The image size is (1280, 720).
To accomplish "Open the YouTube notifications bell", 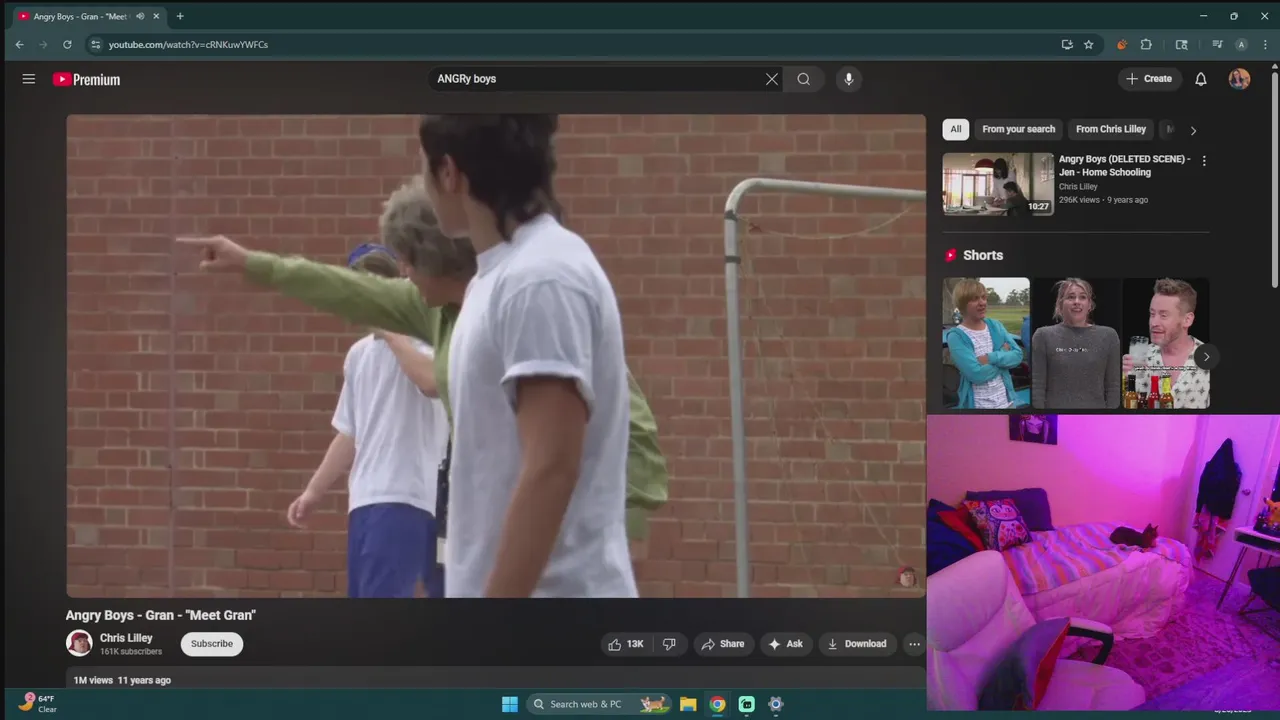I will click(1201, 79).
